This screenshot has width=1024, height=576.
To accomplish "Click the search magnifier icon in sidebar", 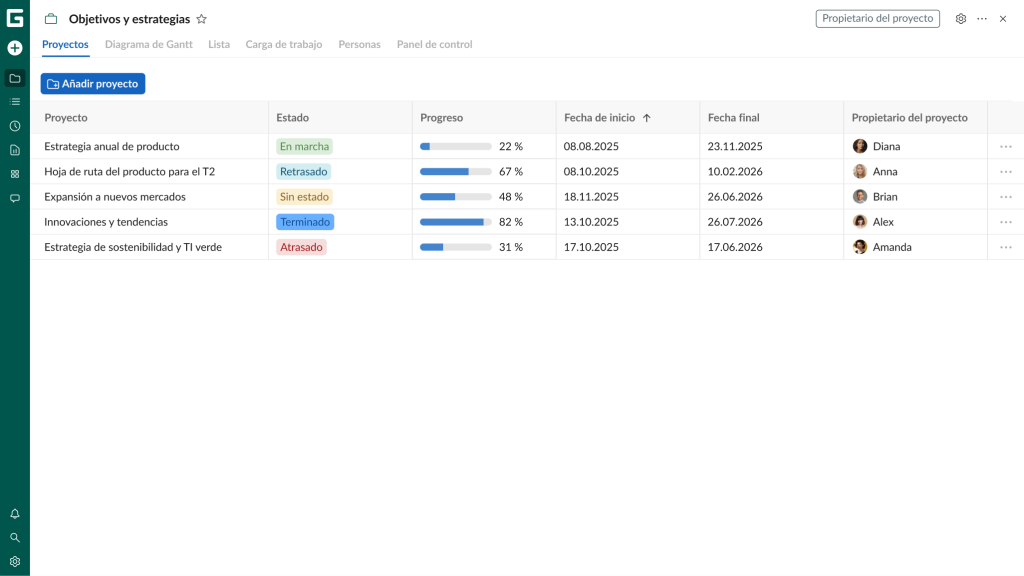I will (x=15, y=538).
